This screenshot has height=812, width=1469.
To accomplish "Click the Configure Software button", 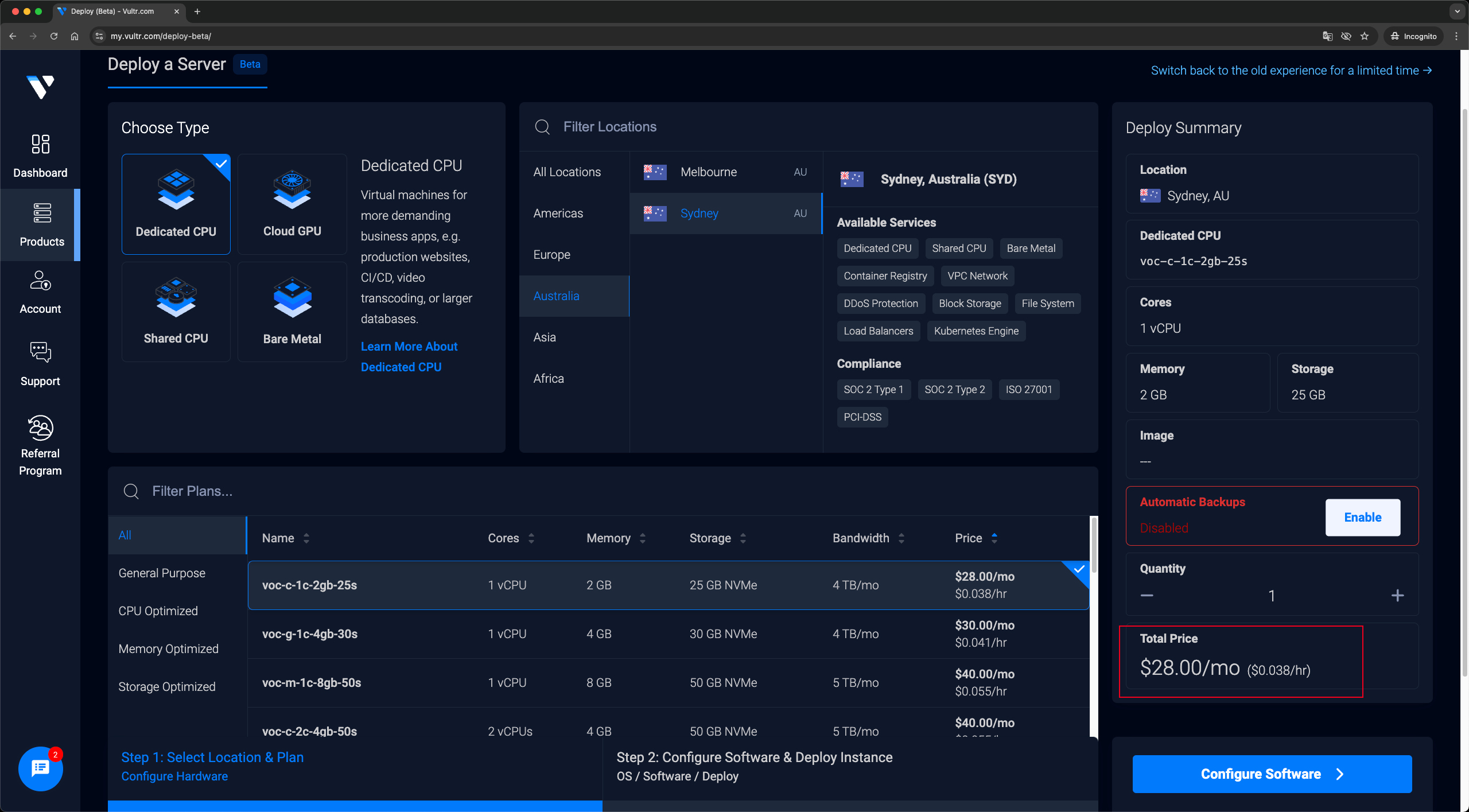I will pyautogui.click(x=1272, y=774).
